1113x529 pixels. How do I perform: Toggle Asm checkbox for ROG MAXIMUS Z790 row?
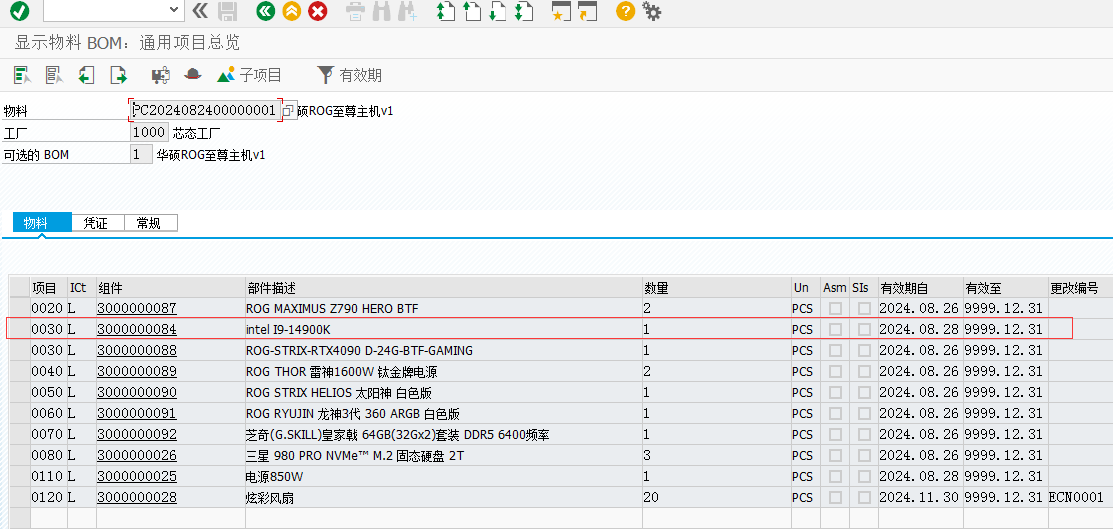pyautogui.click(x=835, y=308)
